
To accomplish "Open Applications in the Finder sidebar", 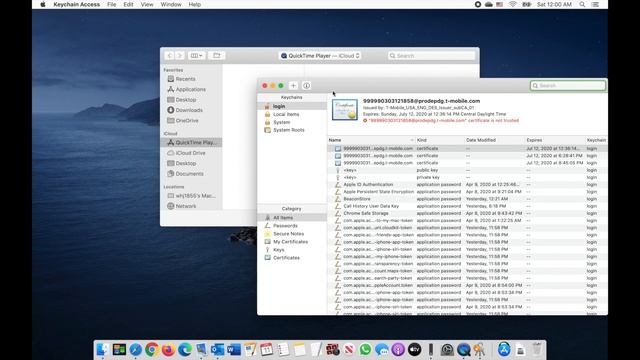I will 191,89.
